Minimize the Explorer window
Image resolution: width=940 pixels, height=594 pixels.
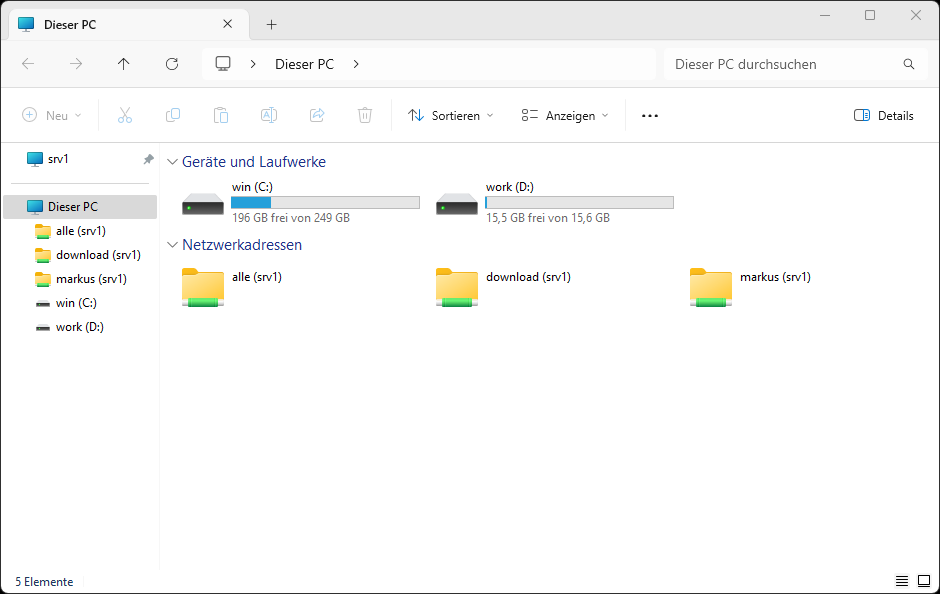tap(825, 16)
